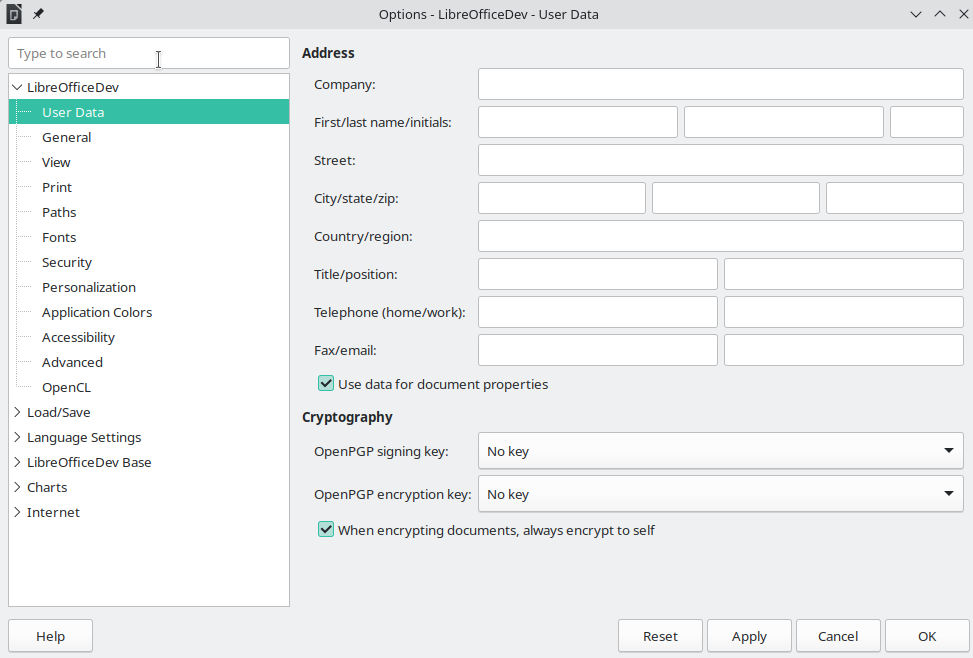Click the Position input field

843,274
